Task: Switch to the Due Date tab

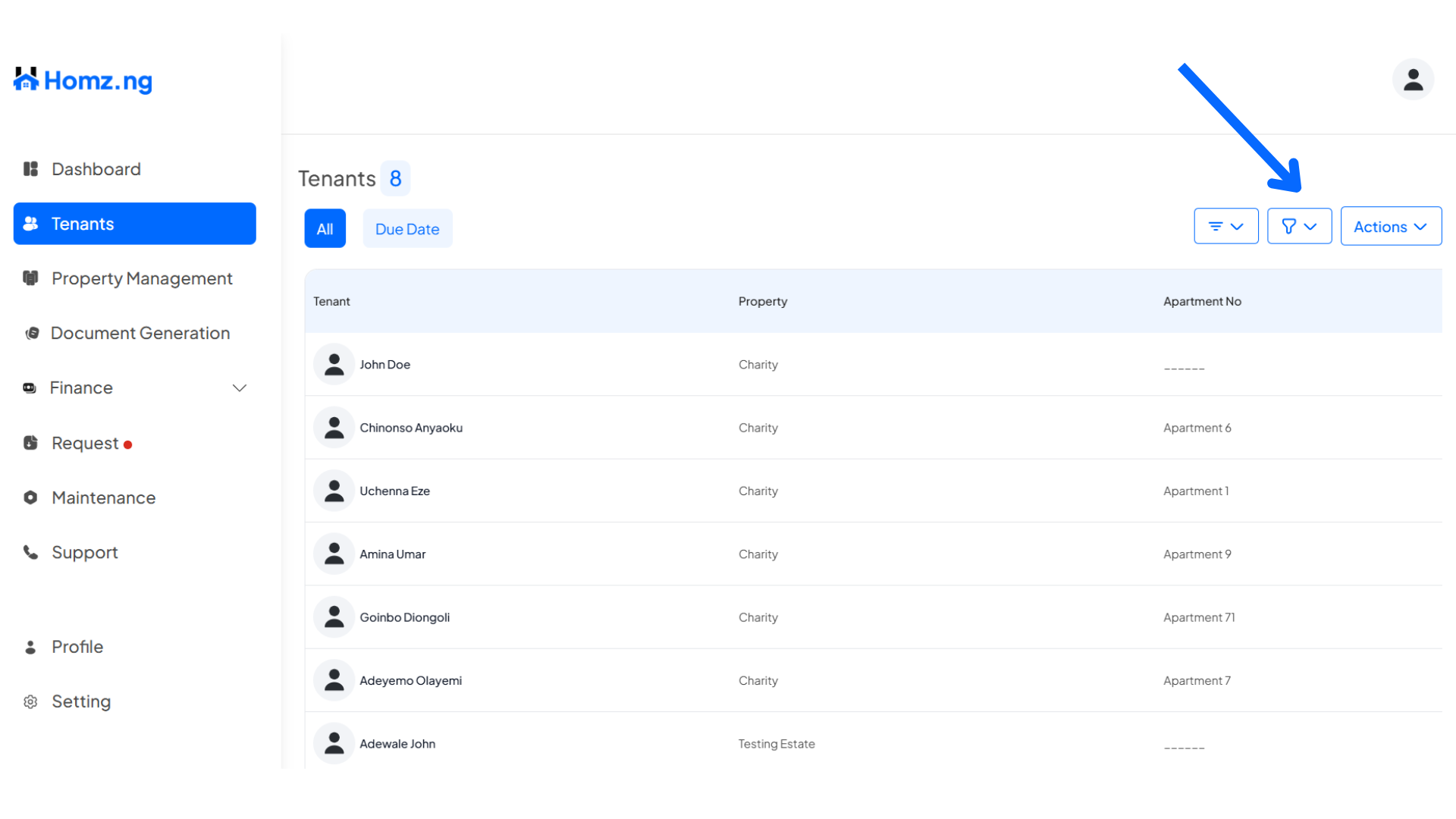Action: tap(407, 228)
